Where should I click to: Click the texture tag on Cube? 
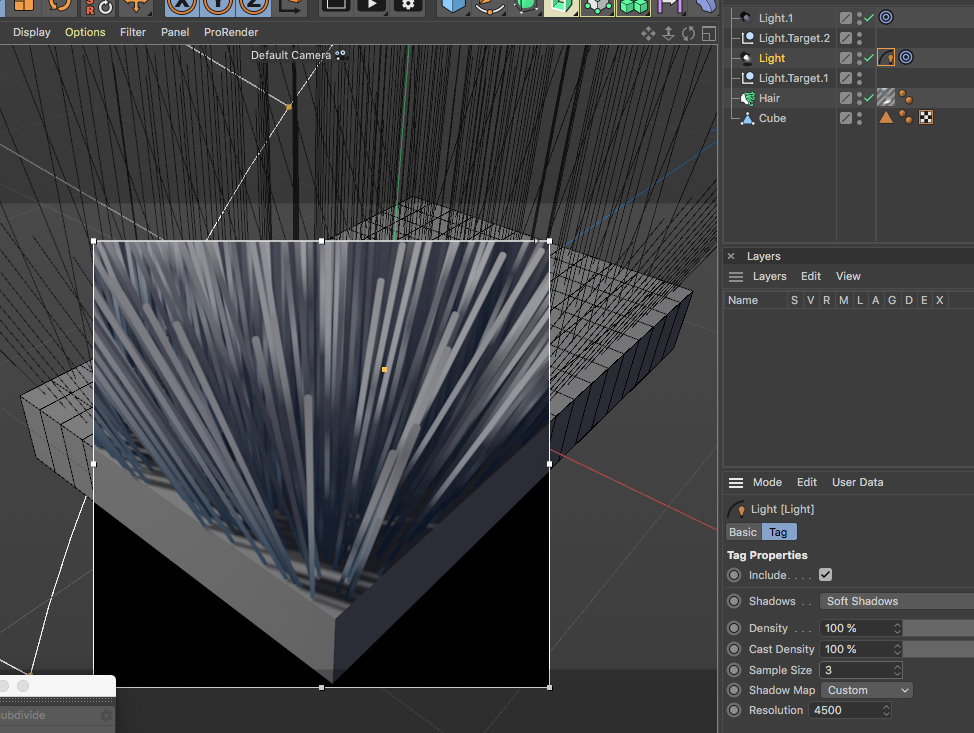coord(926,118)
